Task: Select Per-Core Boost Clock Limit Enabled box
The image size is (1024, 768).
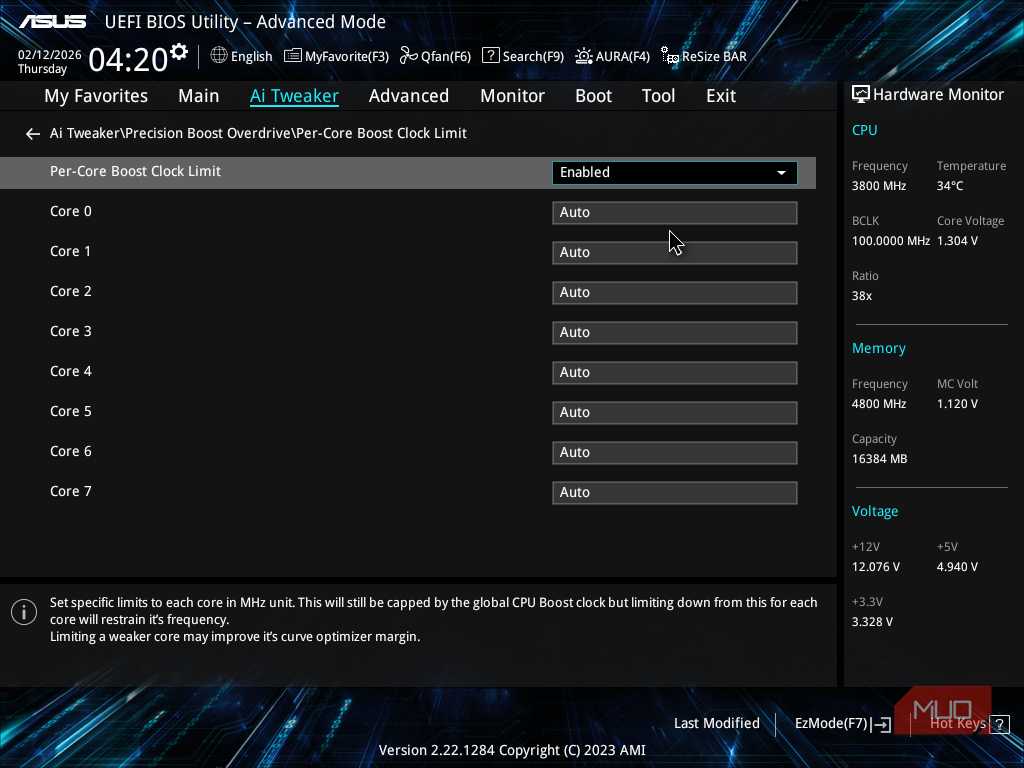Action: pos(675,173)
